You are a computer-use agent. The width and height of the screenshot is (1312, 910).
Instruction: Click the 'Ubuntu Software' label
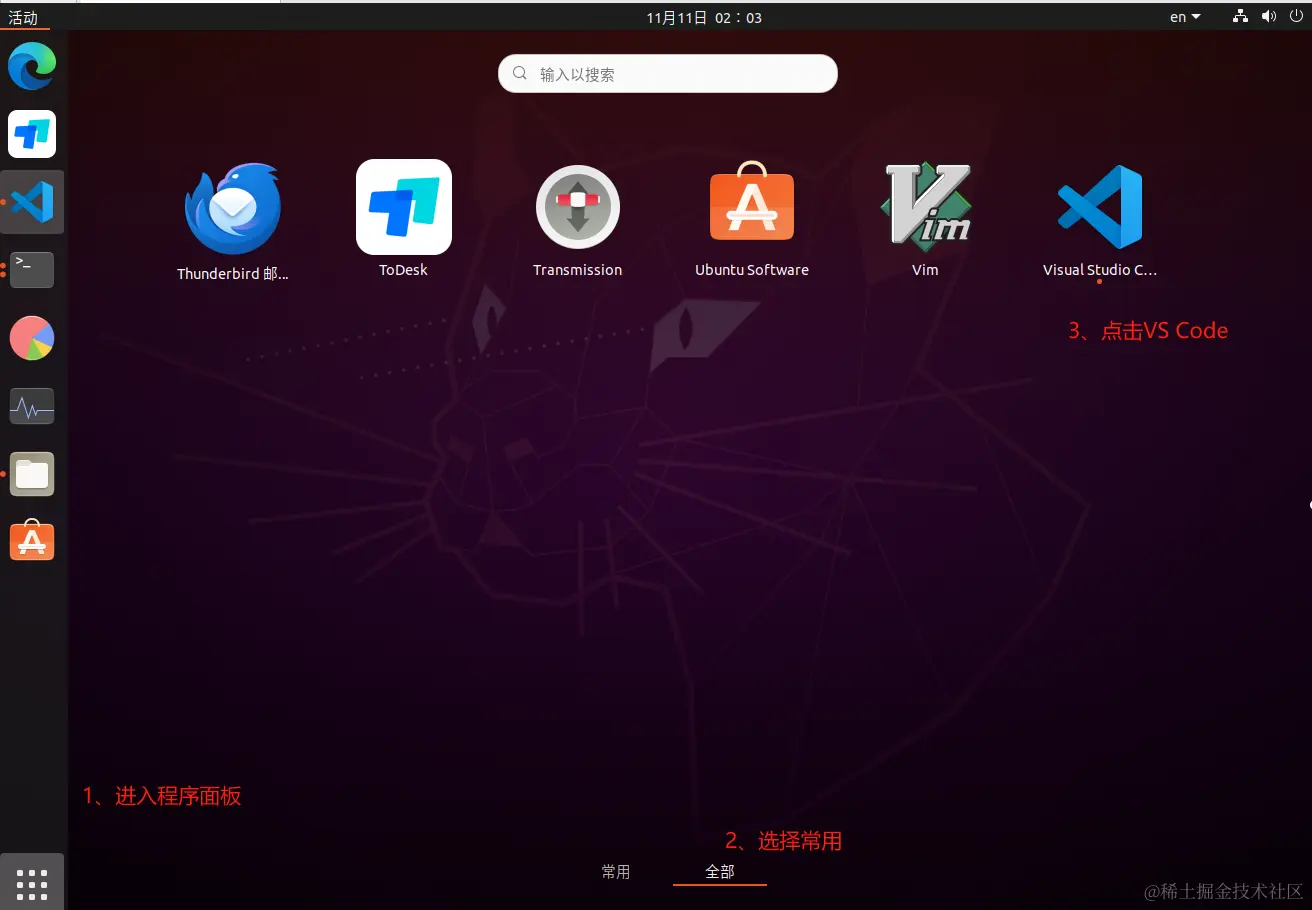point(752,270)
